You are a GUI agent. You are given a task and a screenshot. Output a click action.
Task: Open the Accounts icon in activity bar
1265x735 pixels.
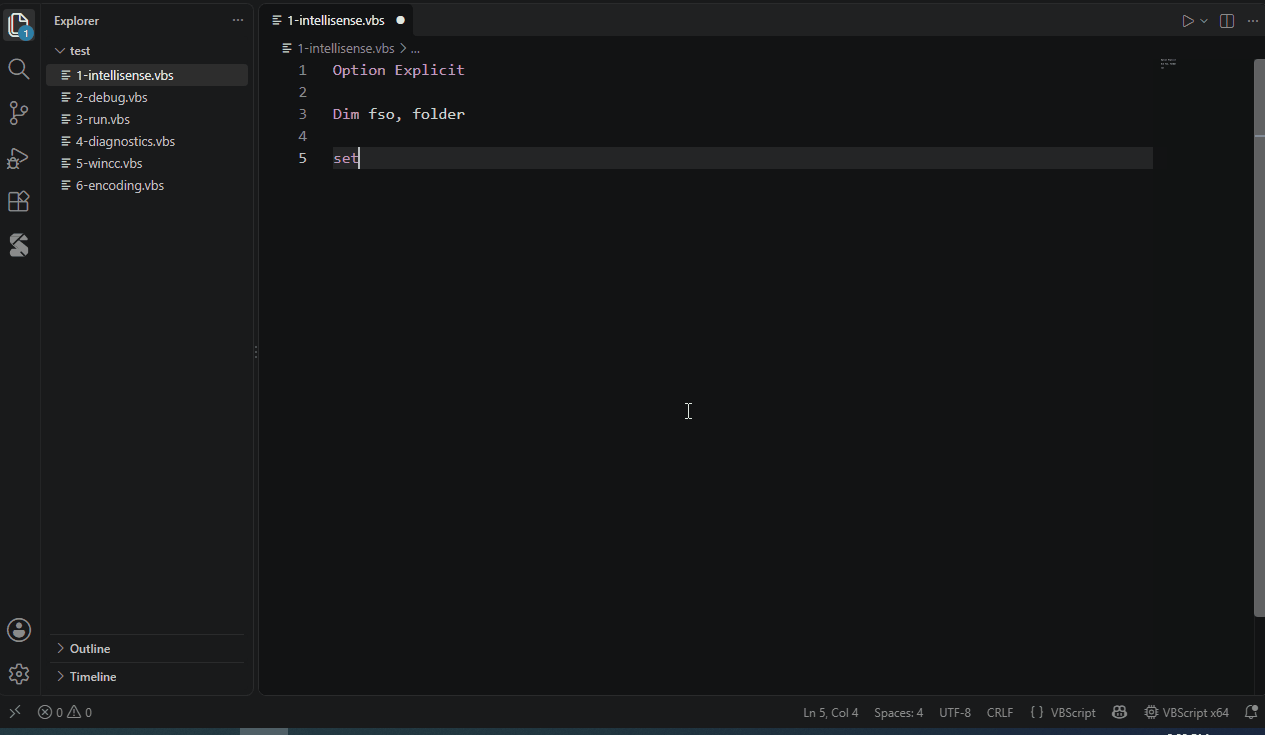coord(19,630)
